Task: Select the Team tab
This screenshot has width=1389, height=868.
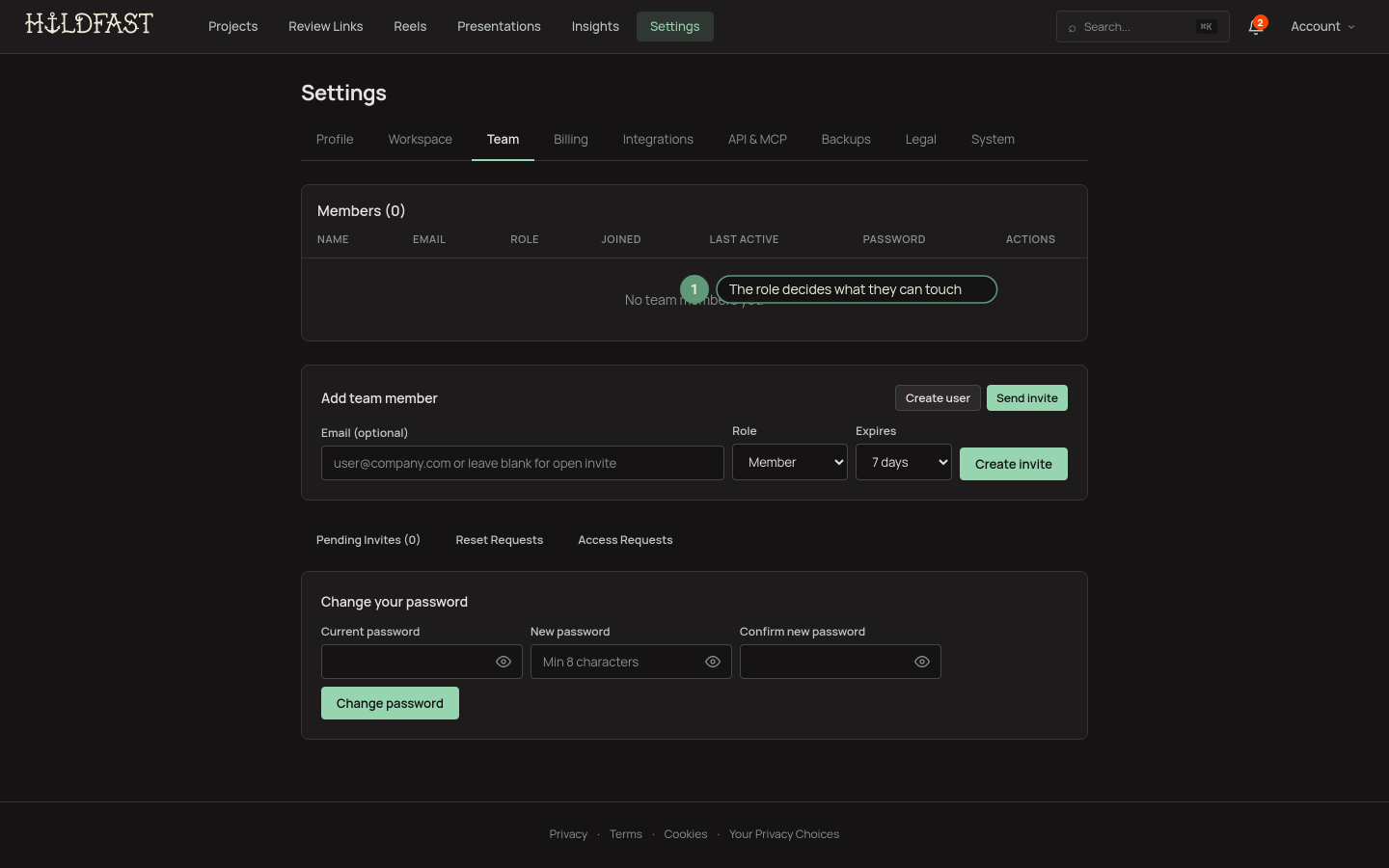Action: pyautogui.click(x=503, y=140)
